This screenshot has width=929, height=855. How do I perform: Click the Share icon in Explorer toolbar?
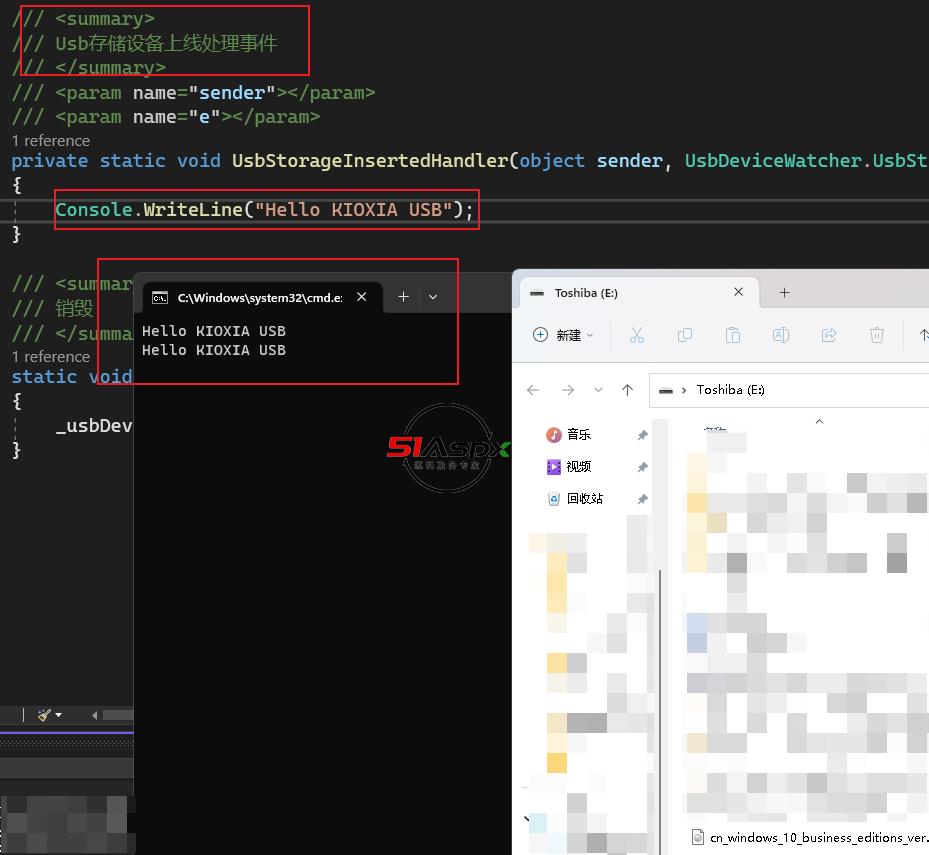(x=829, y=335)
